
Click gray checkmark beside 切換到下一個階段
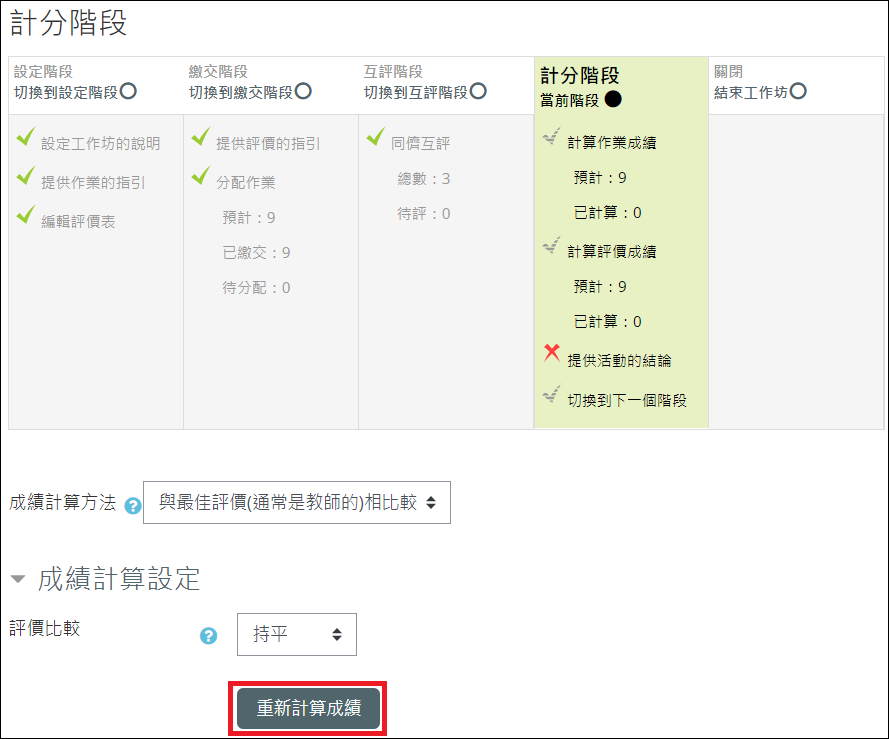pyautogui.click(x=552, y=394)
